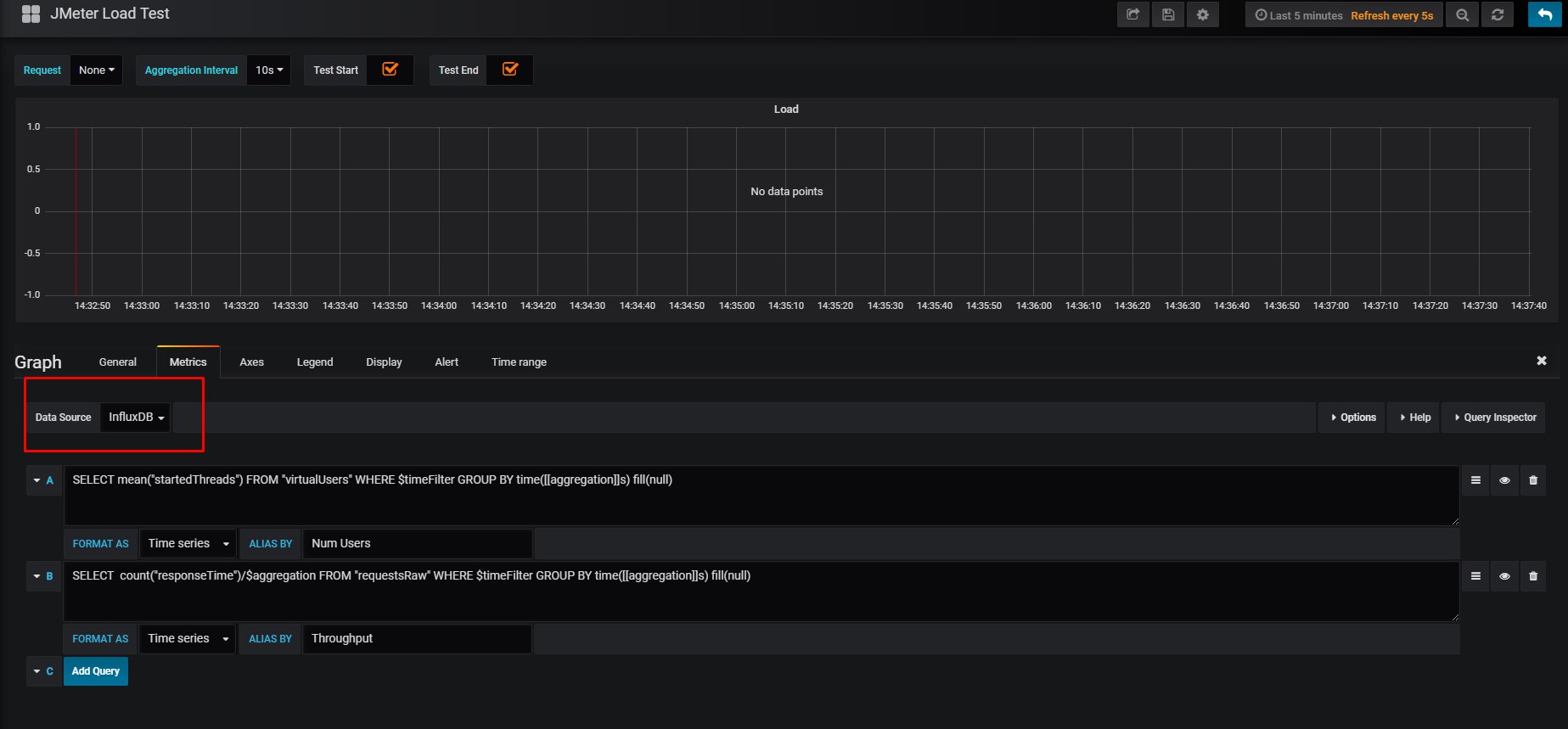Open the InfluxDB data source dropdown
Screen dimensions: 1568x729
pos(136,417)
